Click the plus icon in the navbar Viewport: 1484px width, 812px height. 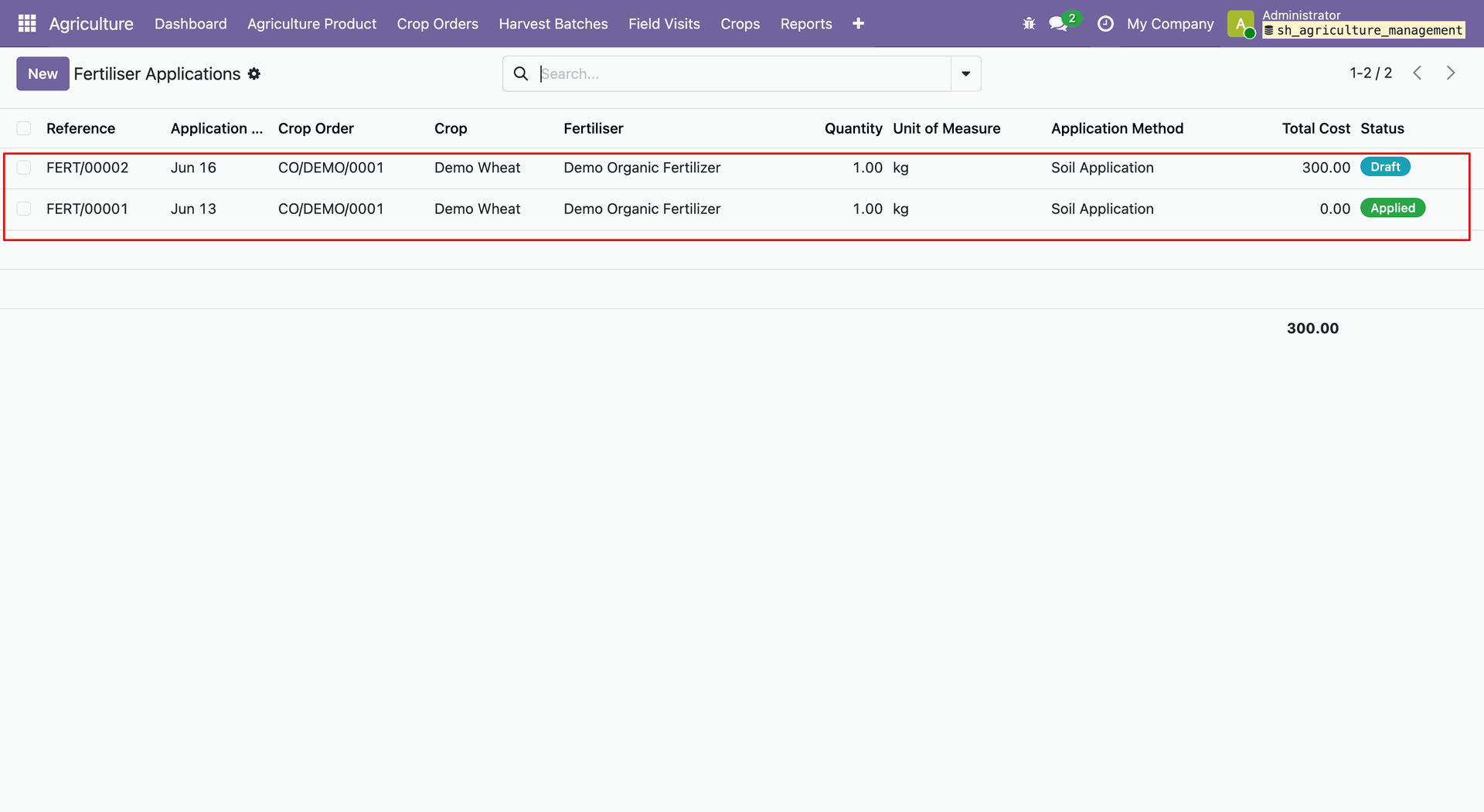(858, 24)
